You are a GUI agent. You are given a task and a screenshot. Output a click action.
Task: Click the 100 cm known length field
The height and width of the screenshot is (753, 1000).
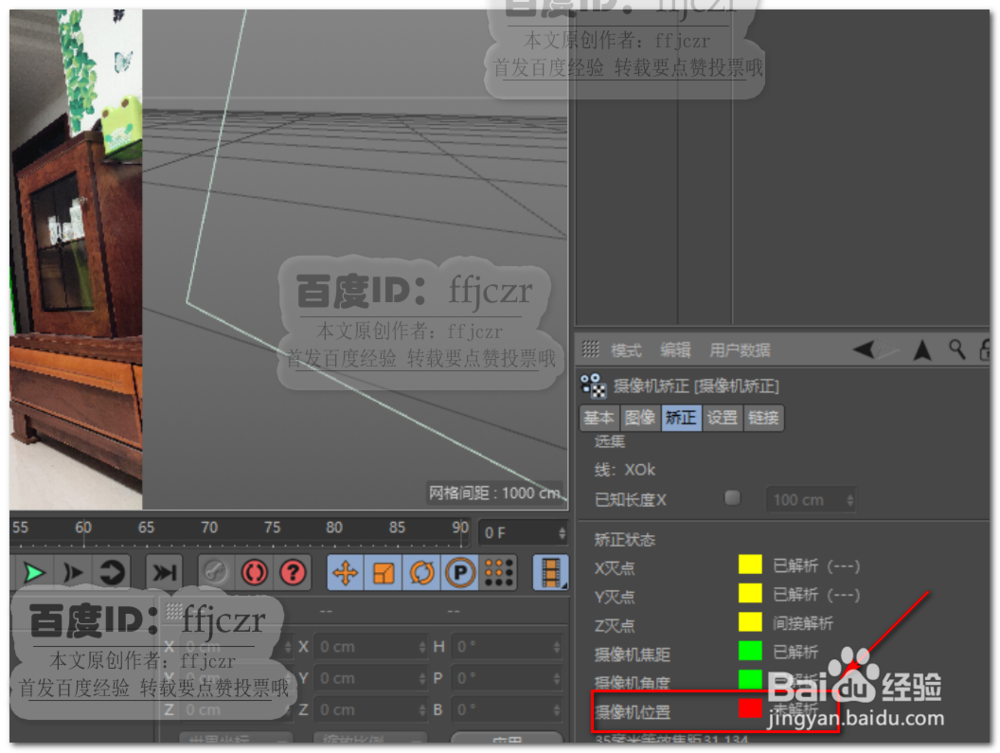810,500
